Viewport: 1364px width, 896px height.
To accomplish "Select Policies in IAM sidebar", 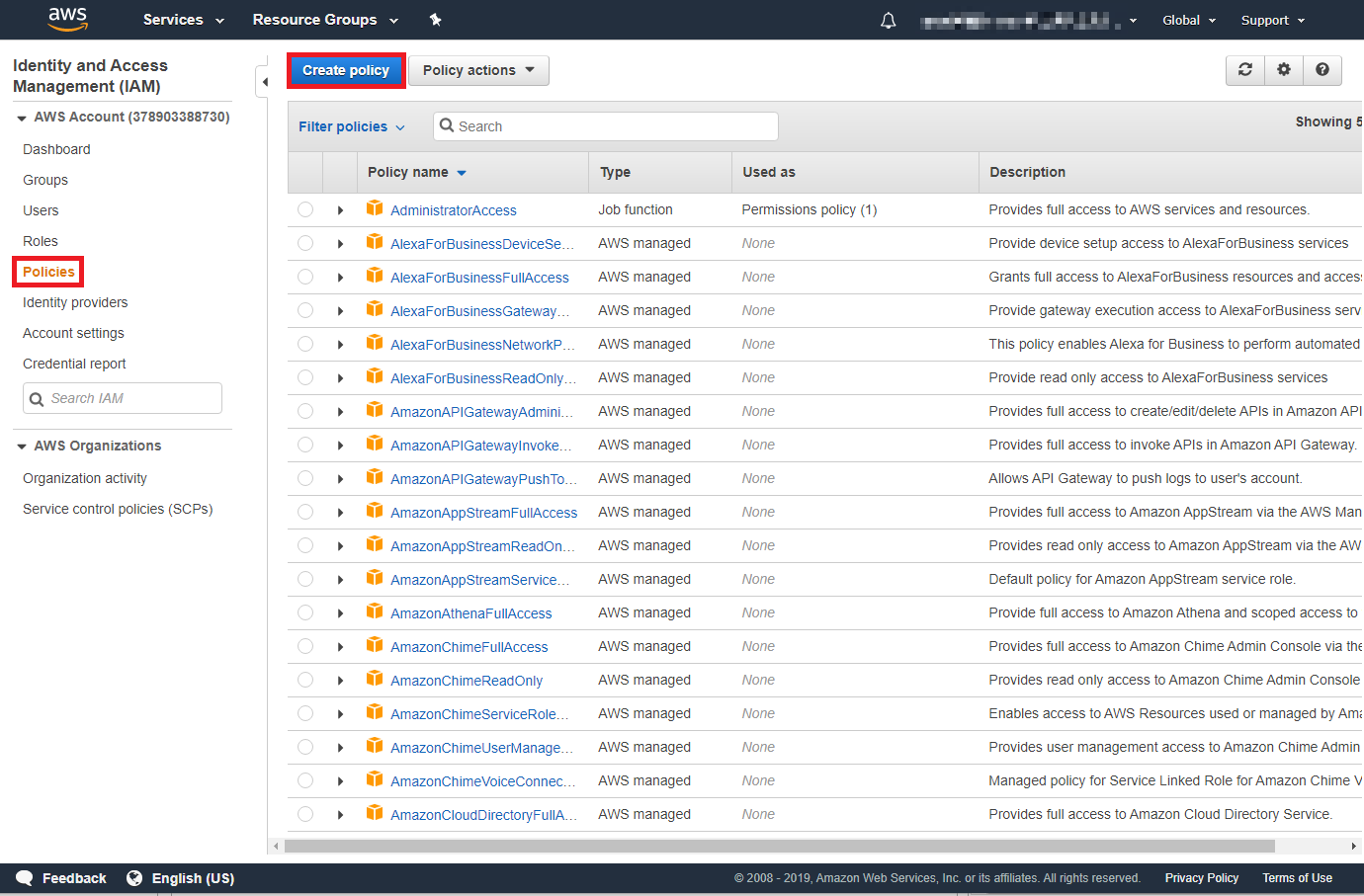I will [48, 272].
